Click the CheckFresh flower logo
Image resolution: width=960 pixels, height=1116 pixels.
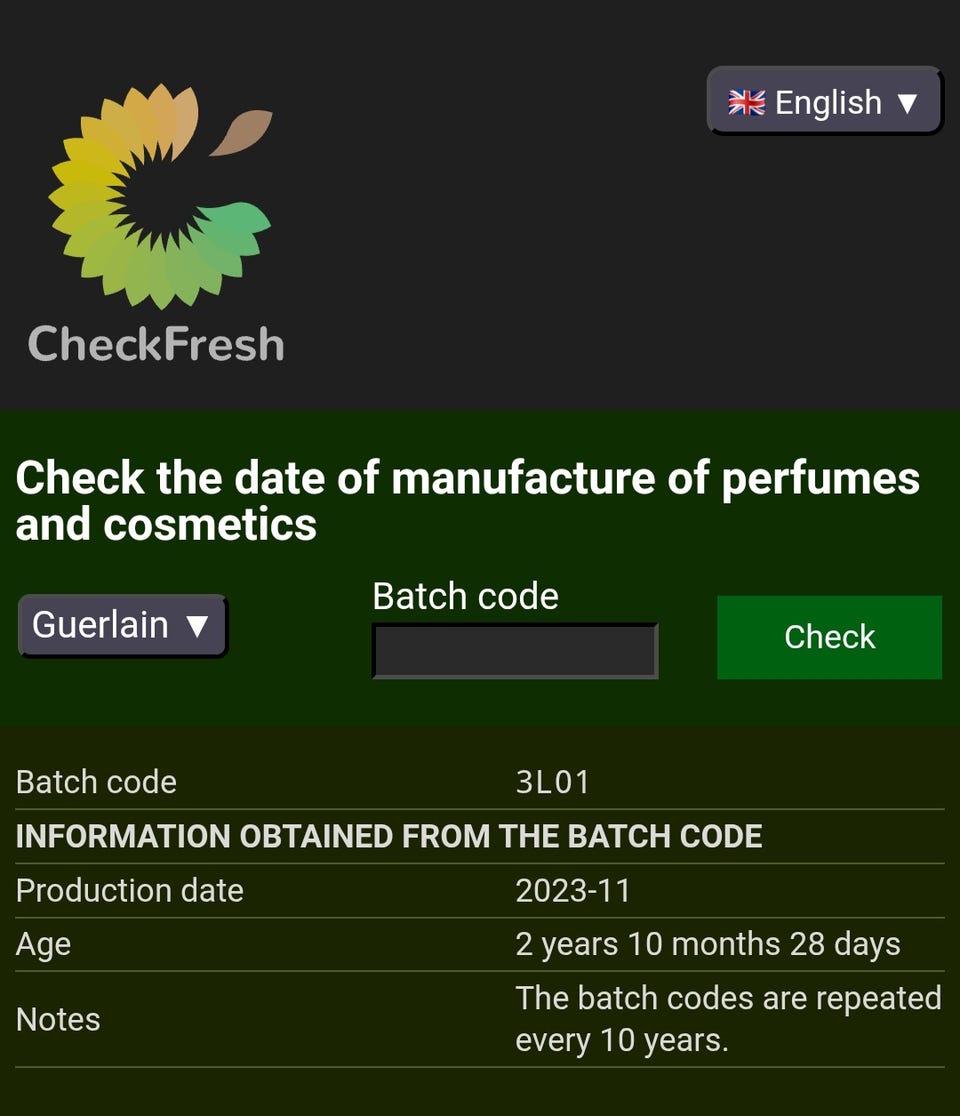160,196
